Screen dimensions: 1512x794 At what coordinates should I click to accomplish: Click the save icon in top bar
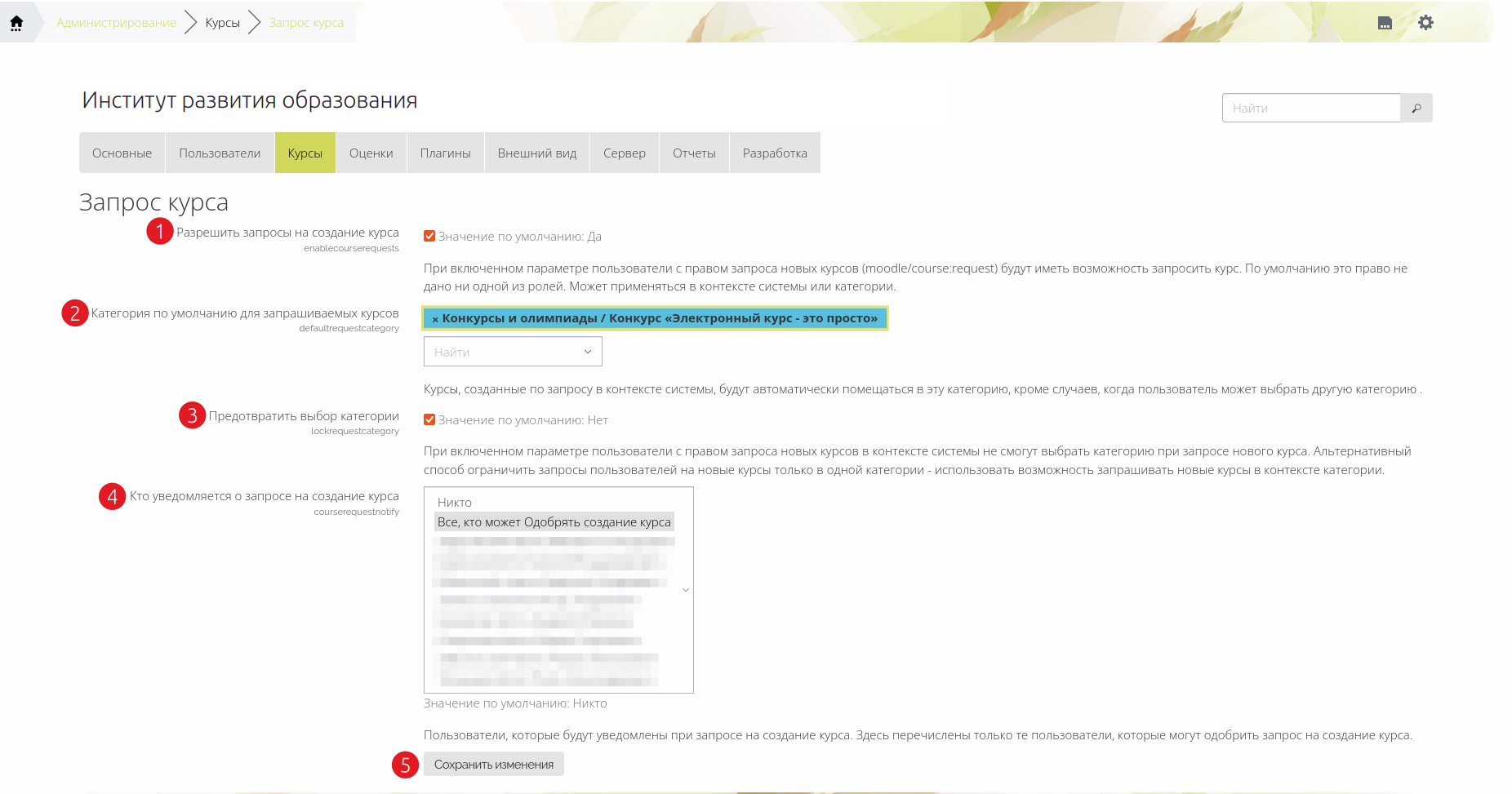1385,23
